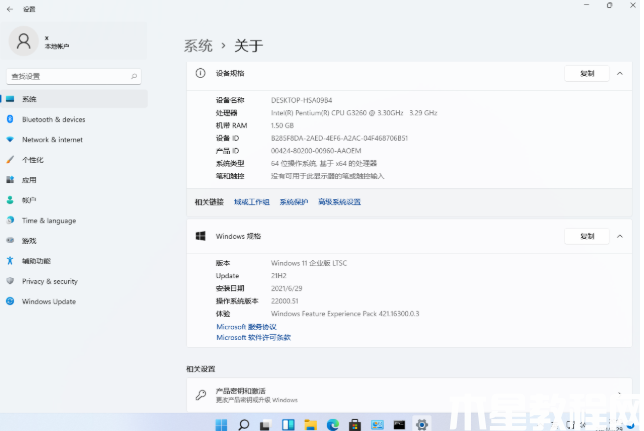Open 个性化 settings
Screen dimensions: 644x431
(x=74, y=160)
